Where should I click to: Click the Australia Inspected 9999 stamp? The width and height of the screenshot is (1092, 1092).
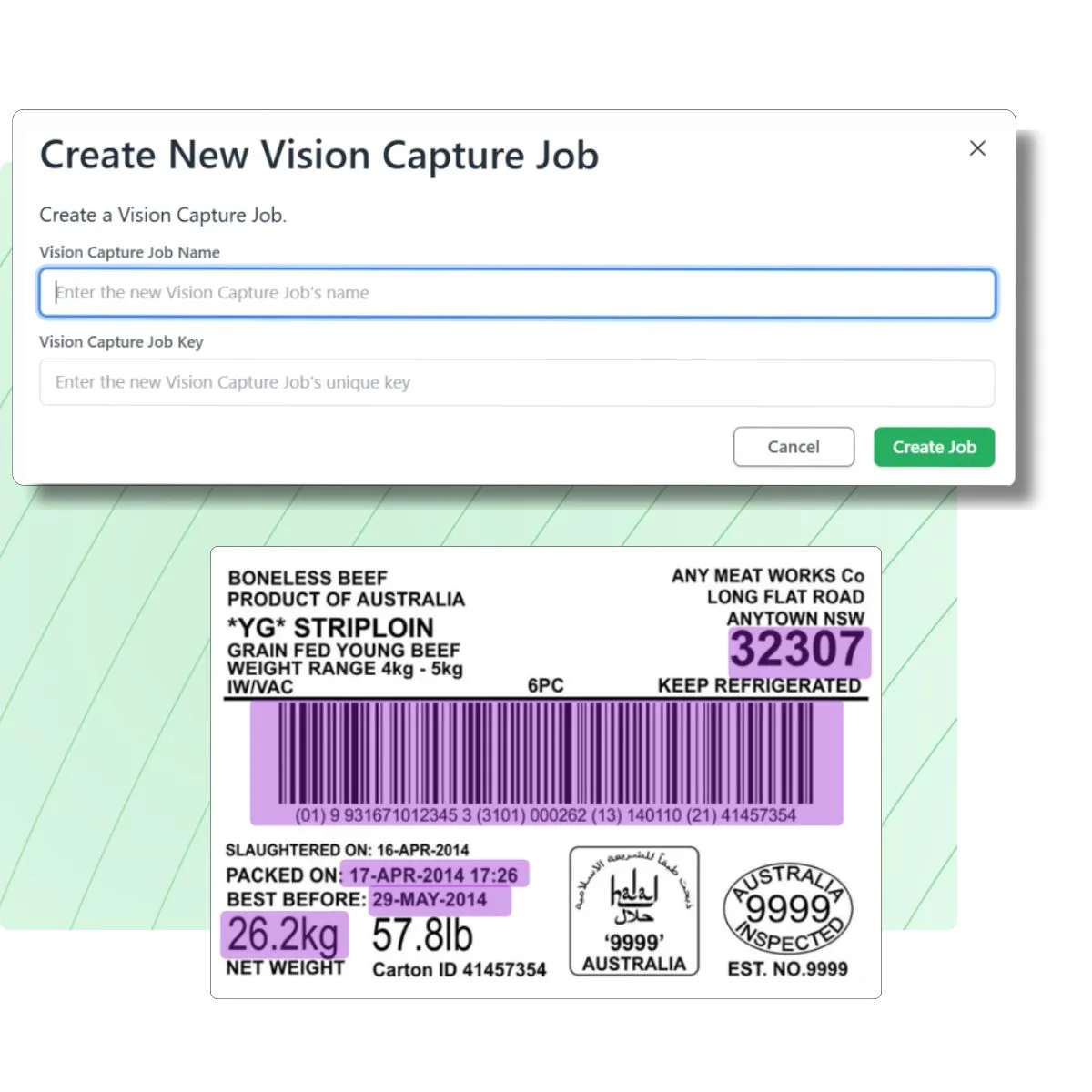[787, 907]
